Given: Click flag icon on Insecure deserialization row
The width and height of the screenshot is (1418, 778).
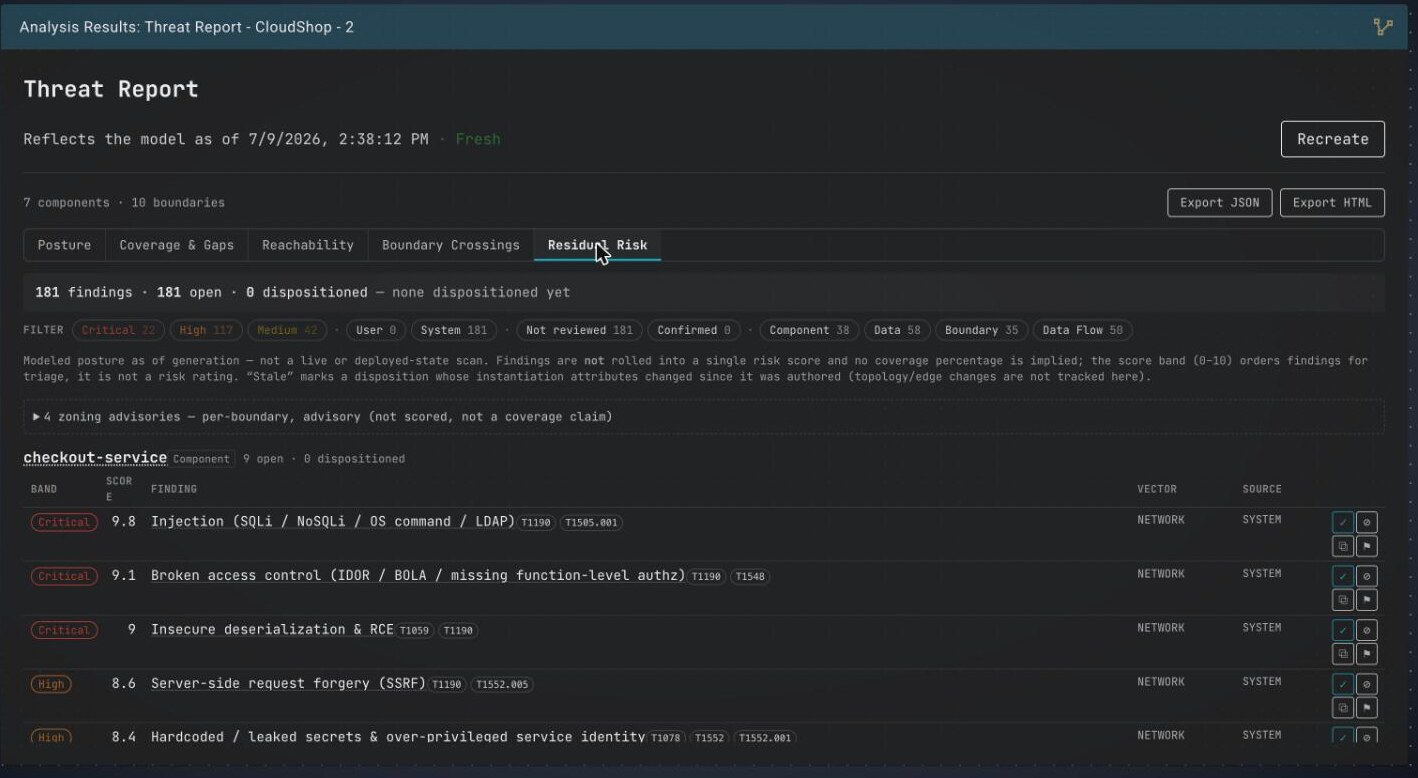Looking at the screenshot, I should coord(1366,654).
